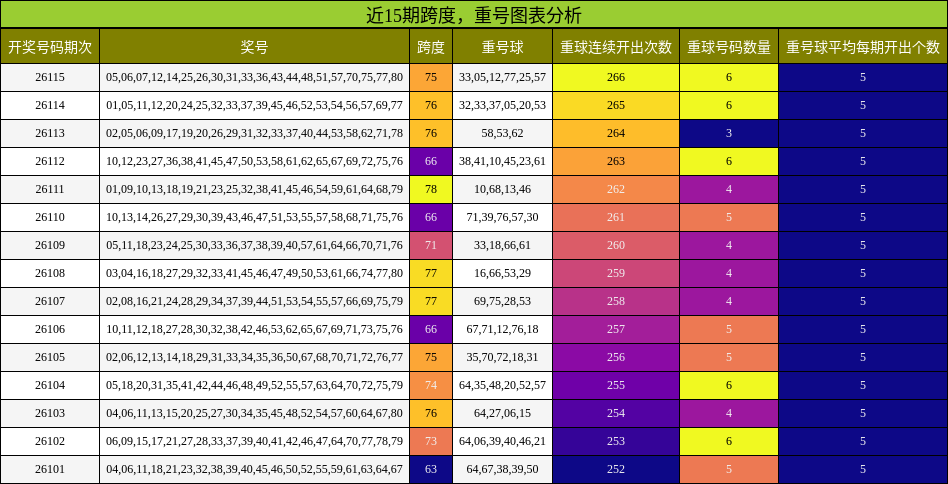Select repeat balls 38,41,10,45,23,61
Viewport: 948px width, 484px height.
point(502,161)
